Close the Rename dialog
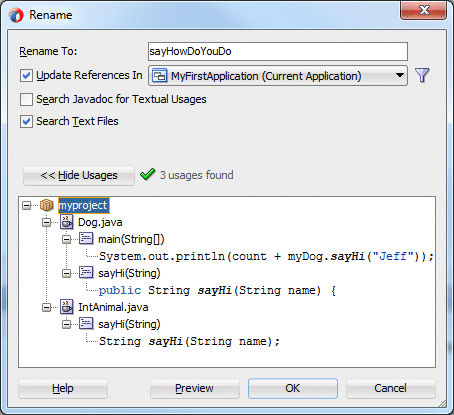 tap(423, 10)
